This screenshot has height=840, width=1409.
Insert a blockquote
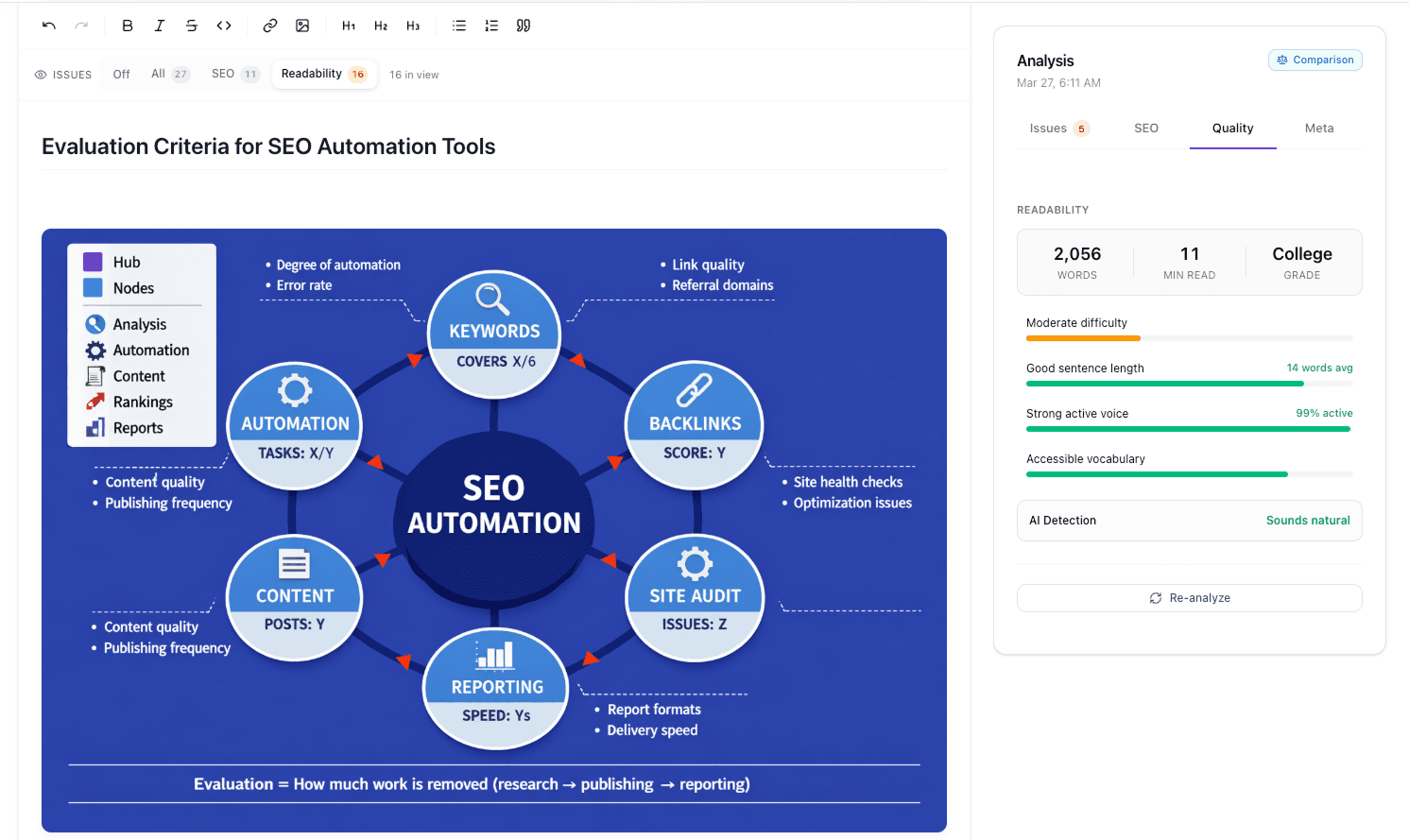[523, 26]
